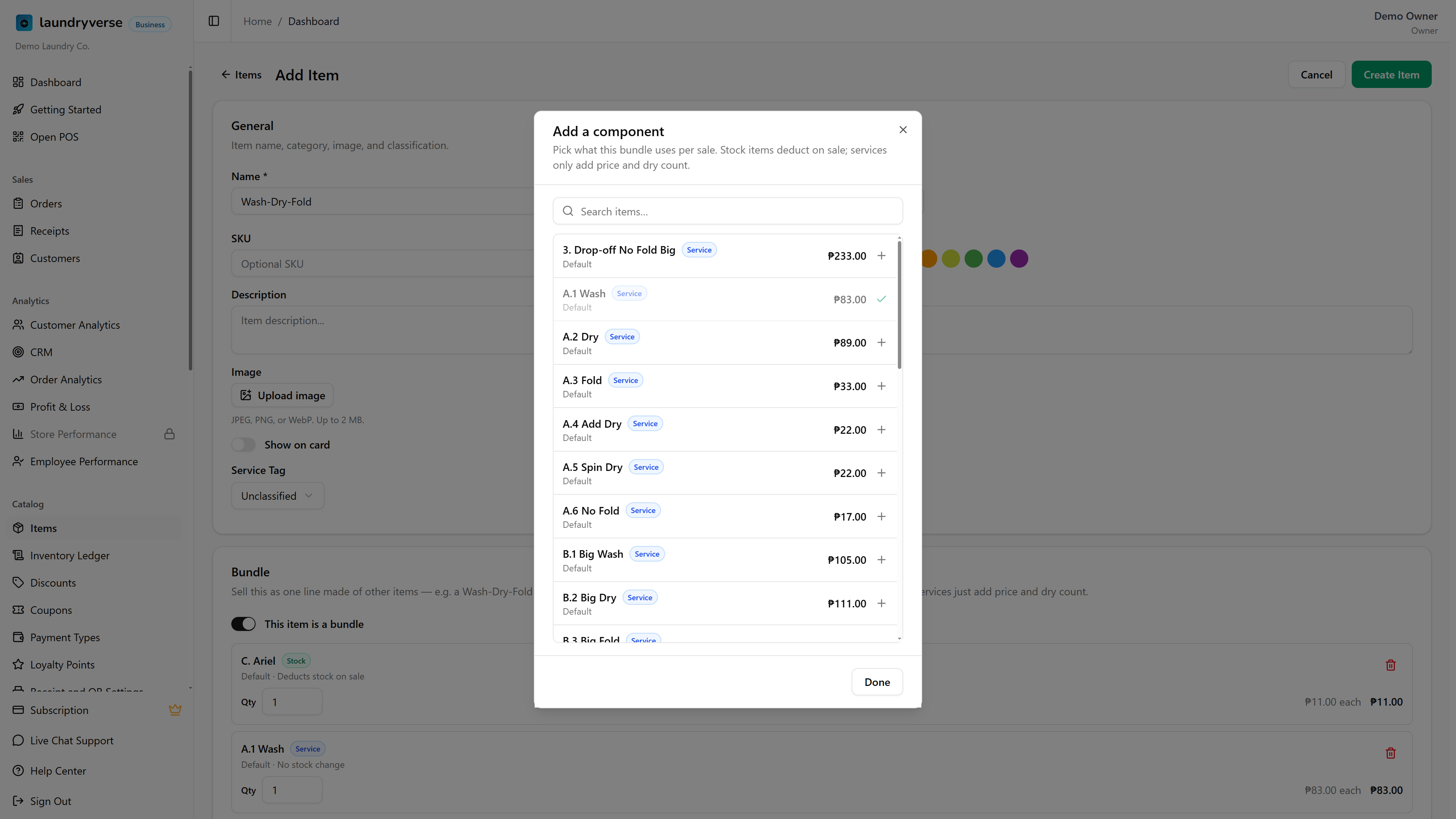Toggle Show on card switch

point(243,445)
